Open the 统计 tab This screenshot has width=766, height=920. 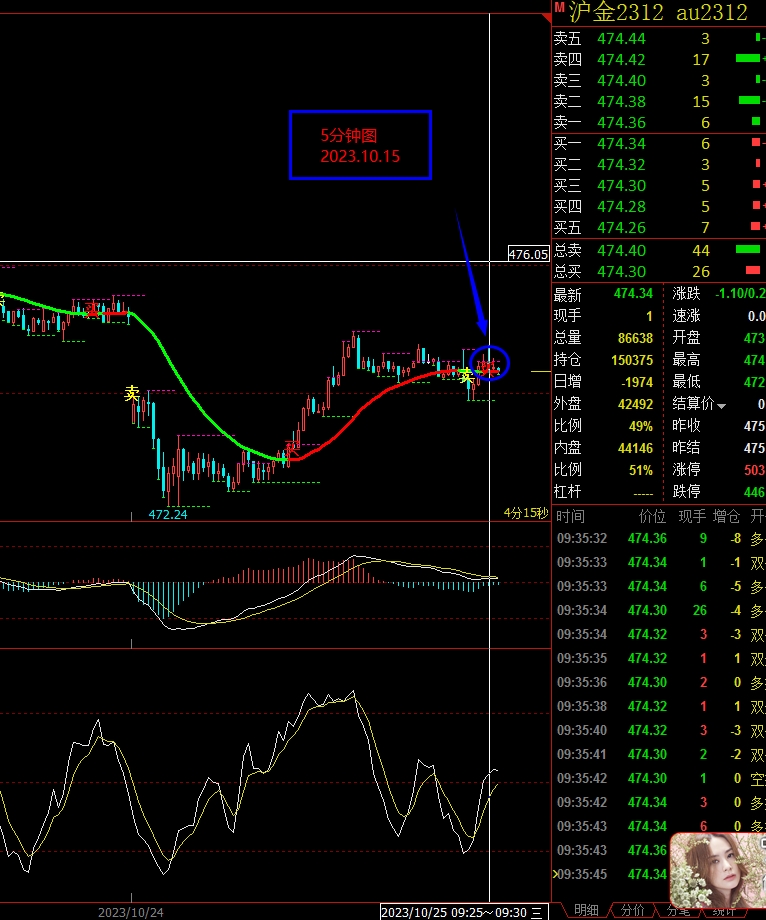723,911
